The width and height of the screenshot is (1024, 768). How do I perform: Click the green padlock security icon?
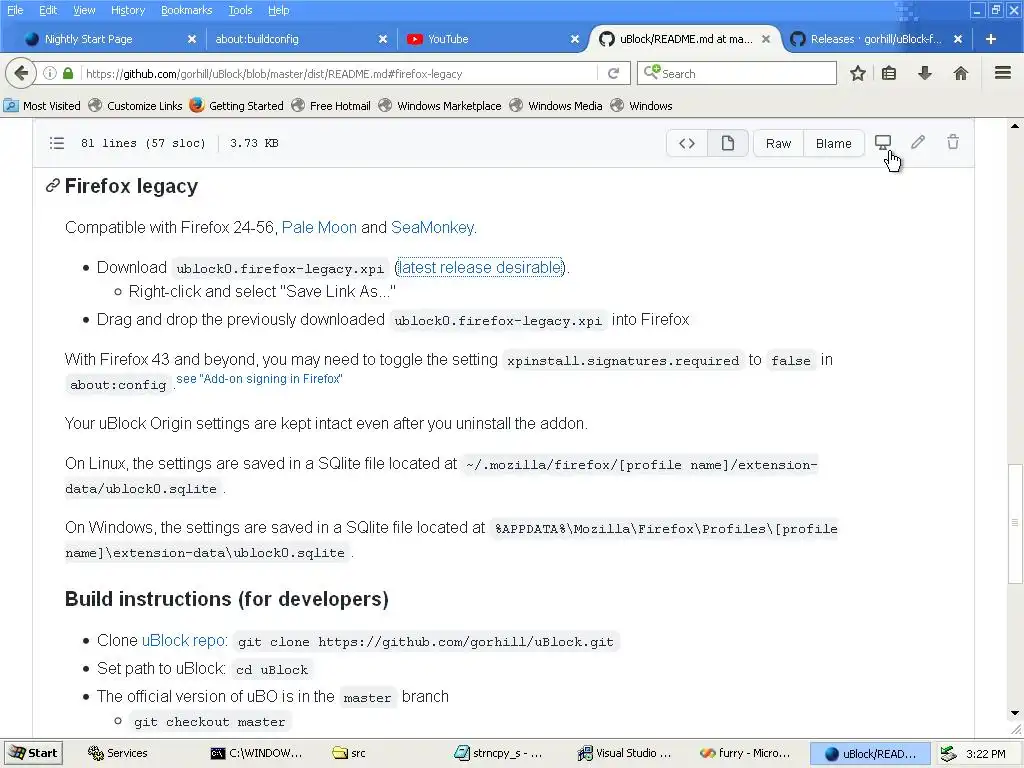tap(68, 74)
